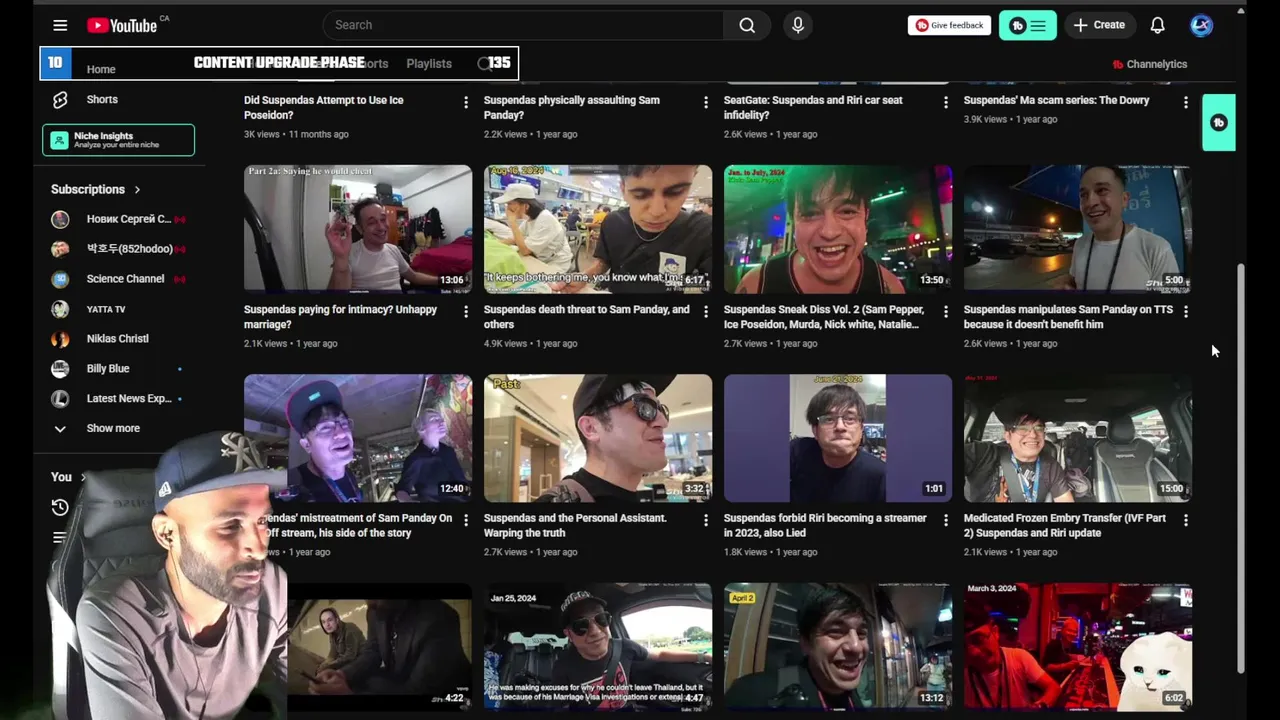
Task: Open title 'Medicated Frozen Embry Transfer'
Action: [x=1065, y=525]
